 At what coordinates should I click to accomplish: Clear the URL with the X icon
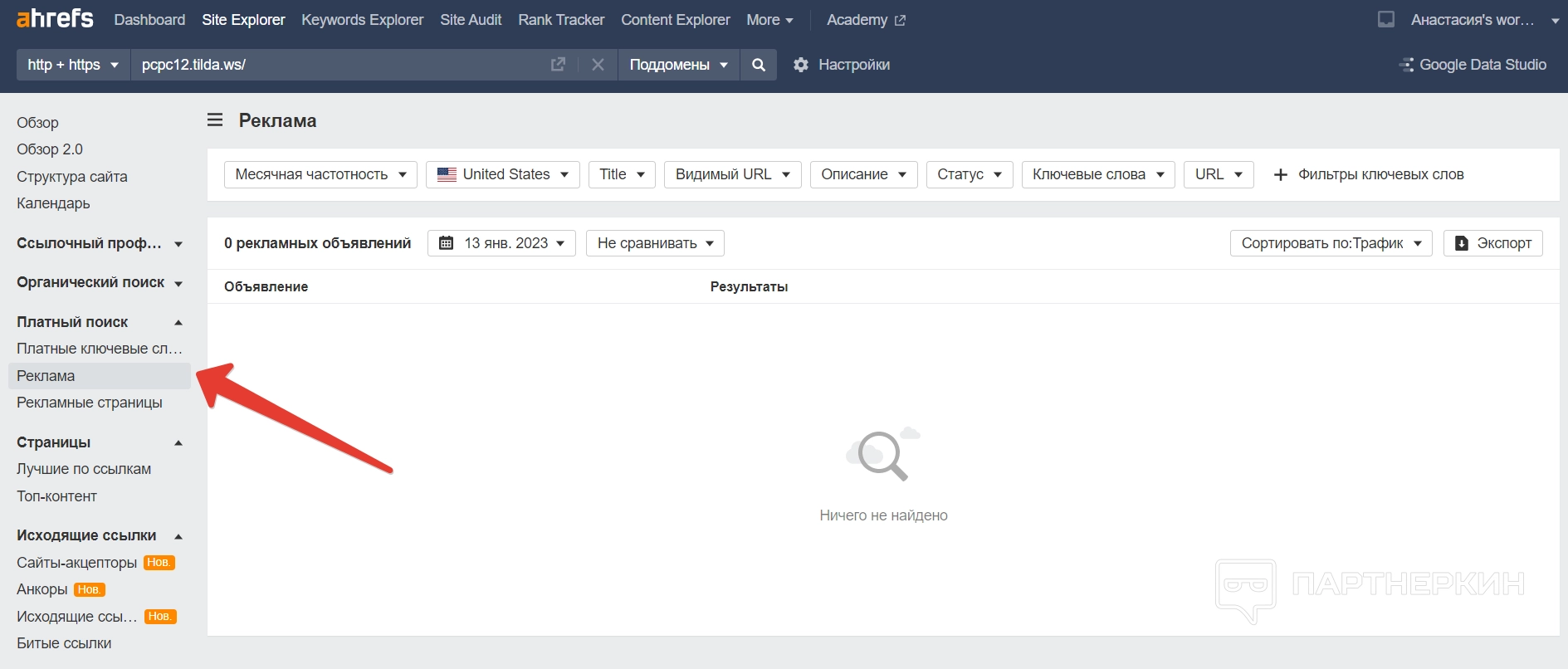[598, 65]
